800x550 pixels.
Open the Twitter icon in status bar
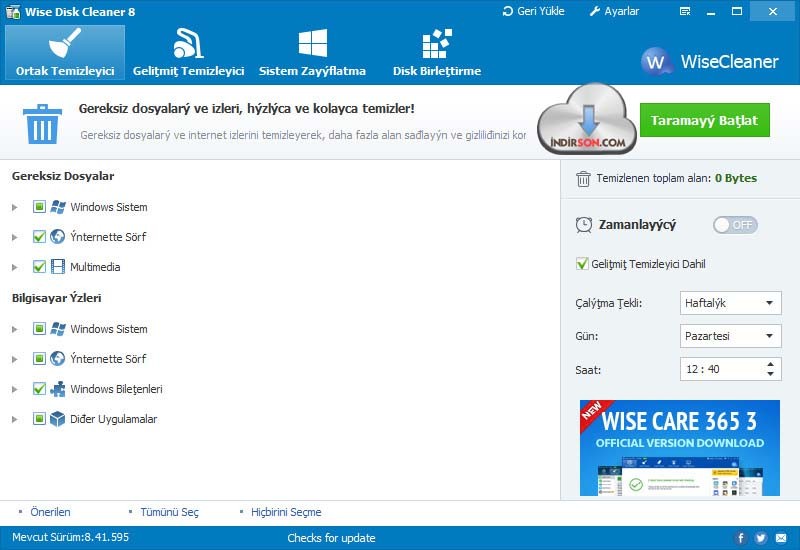(x=761, y=538)
